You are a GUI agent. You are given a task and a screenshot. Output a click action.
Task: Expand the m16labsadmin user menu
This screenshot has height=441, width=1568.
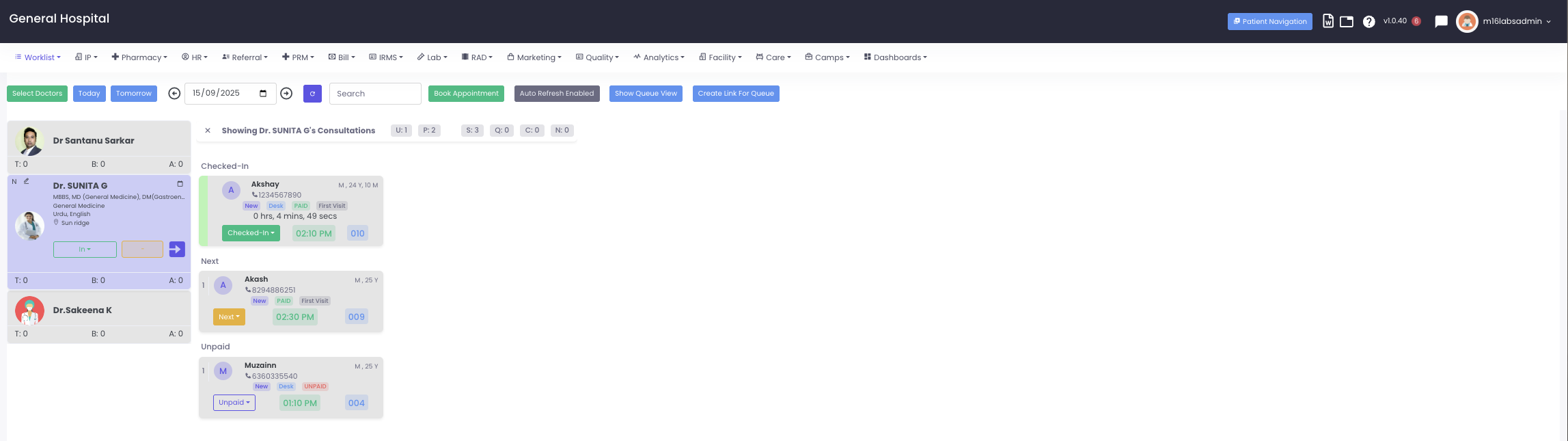[1516, 22]
